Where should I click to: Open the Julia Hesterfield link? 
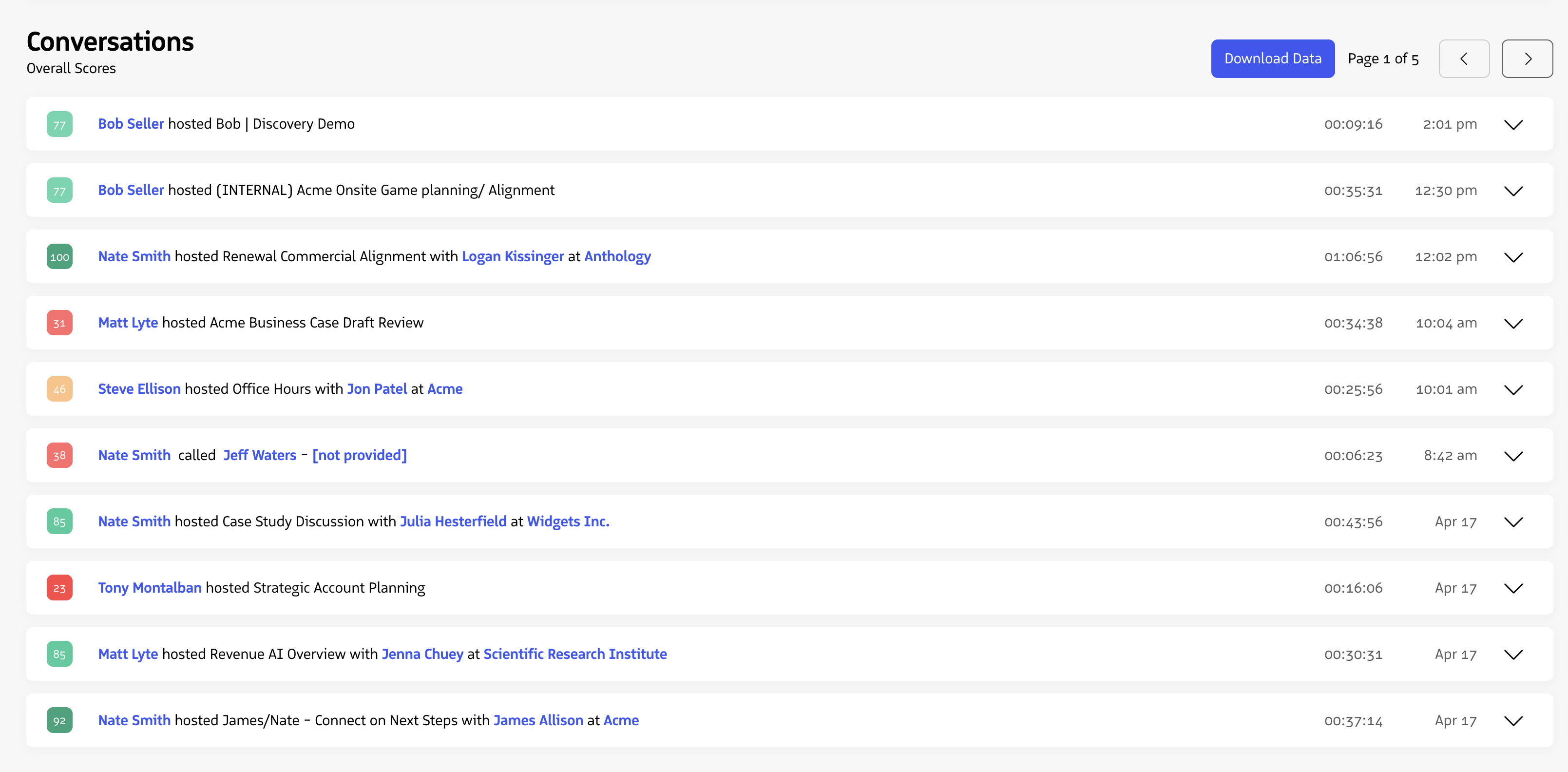[453, 522]
